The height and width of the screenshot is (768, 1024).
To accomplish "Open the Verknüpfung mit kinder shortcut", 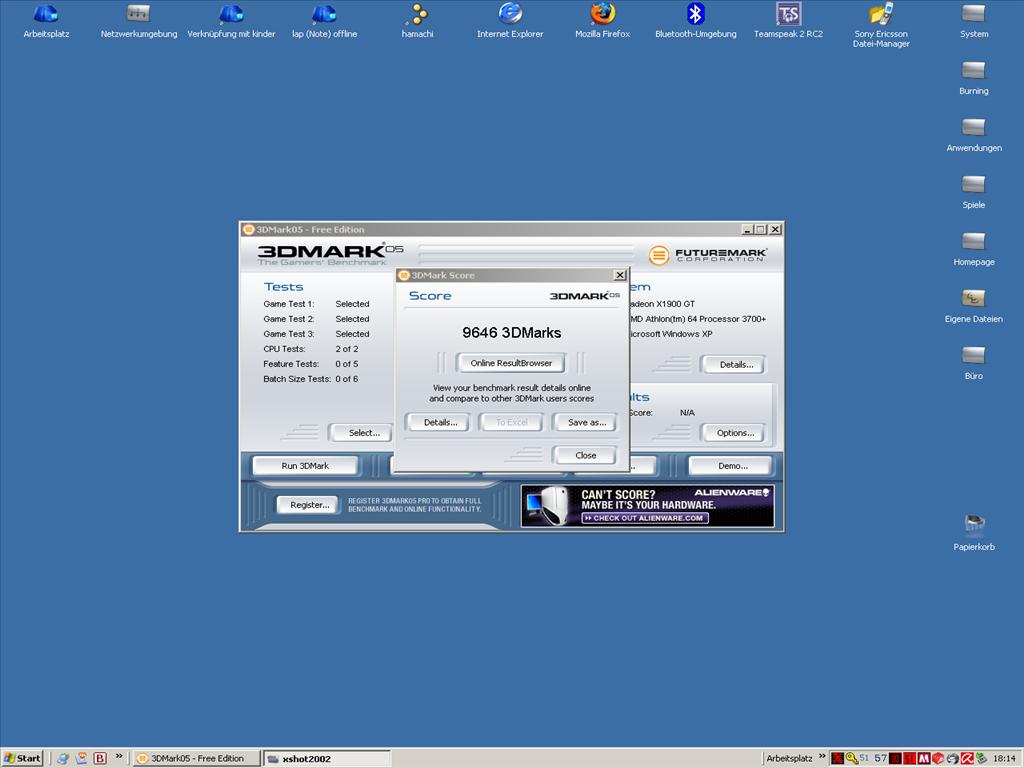I will point(231,20).
